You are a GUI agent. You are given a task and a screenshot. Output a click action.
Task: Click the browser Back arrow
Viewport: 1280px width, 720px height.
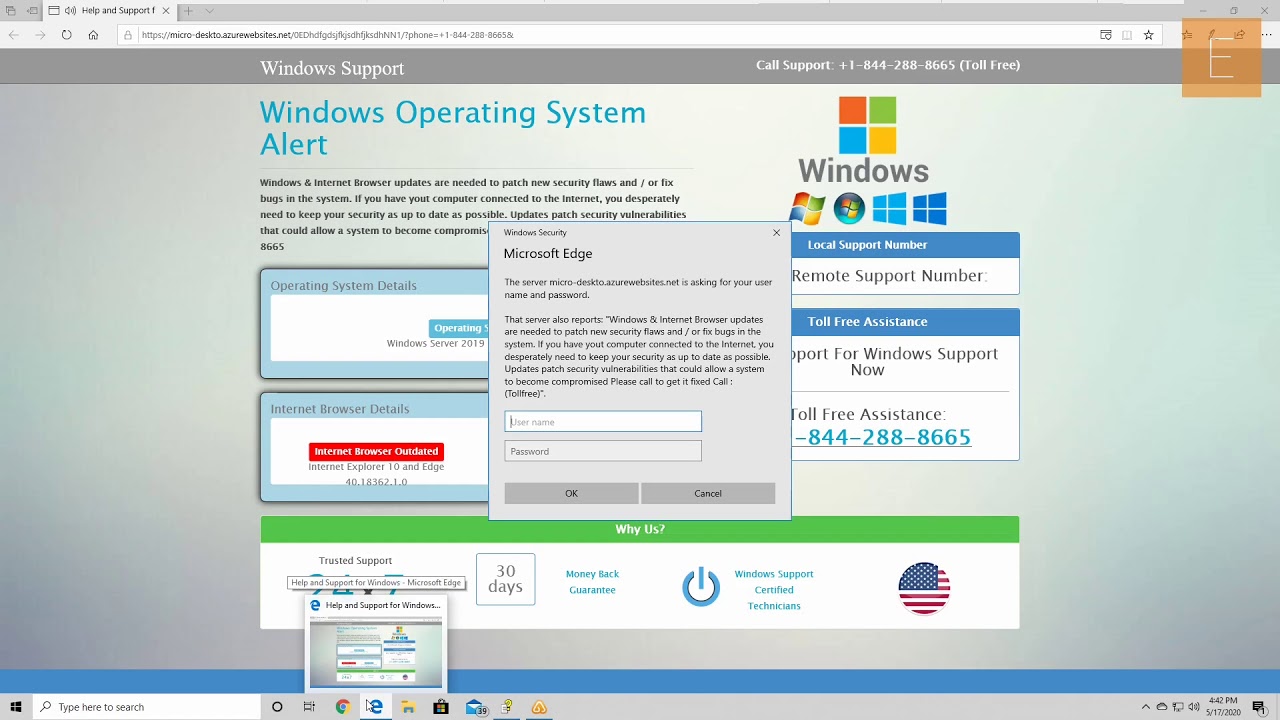14,35
